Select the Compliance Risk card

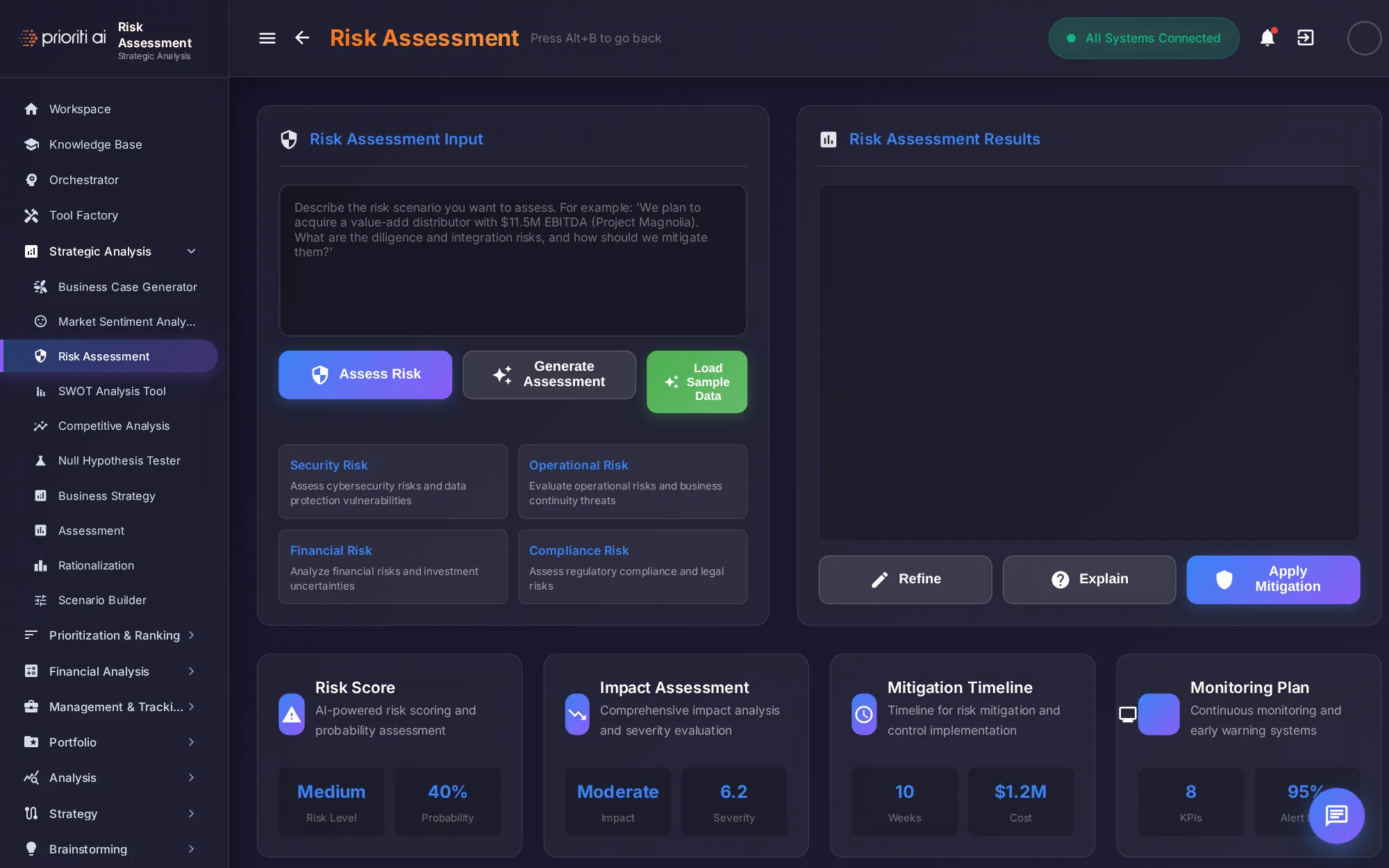click(633, 567)
